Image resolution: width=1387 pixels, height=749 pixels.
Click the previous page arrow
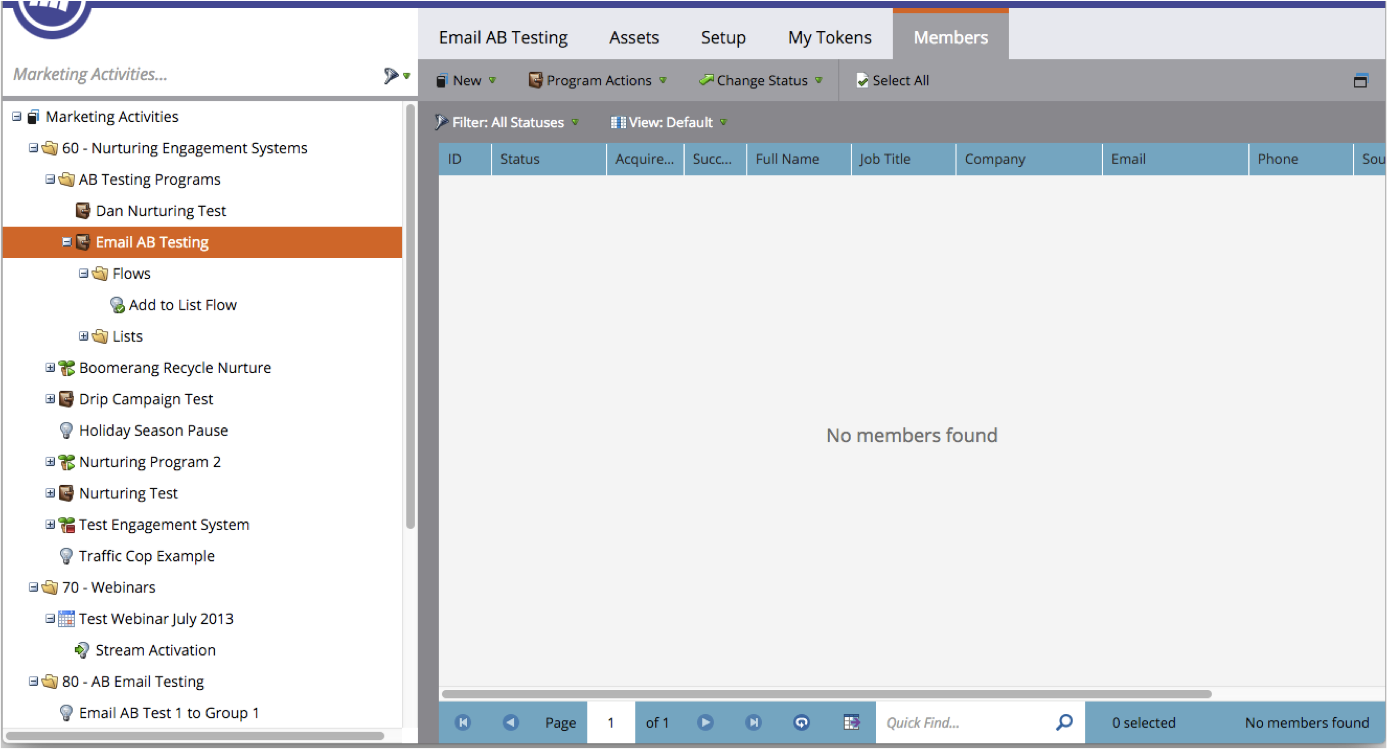coord(511,722)
